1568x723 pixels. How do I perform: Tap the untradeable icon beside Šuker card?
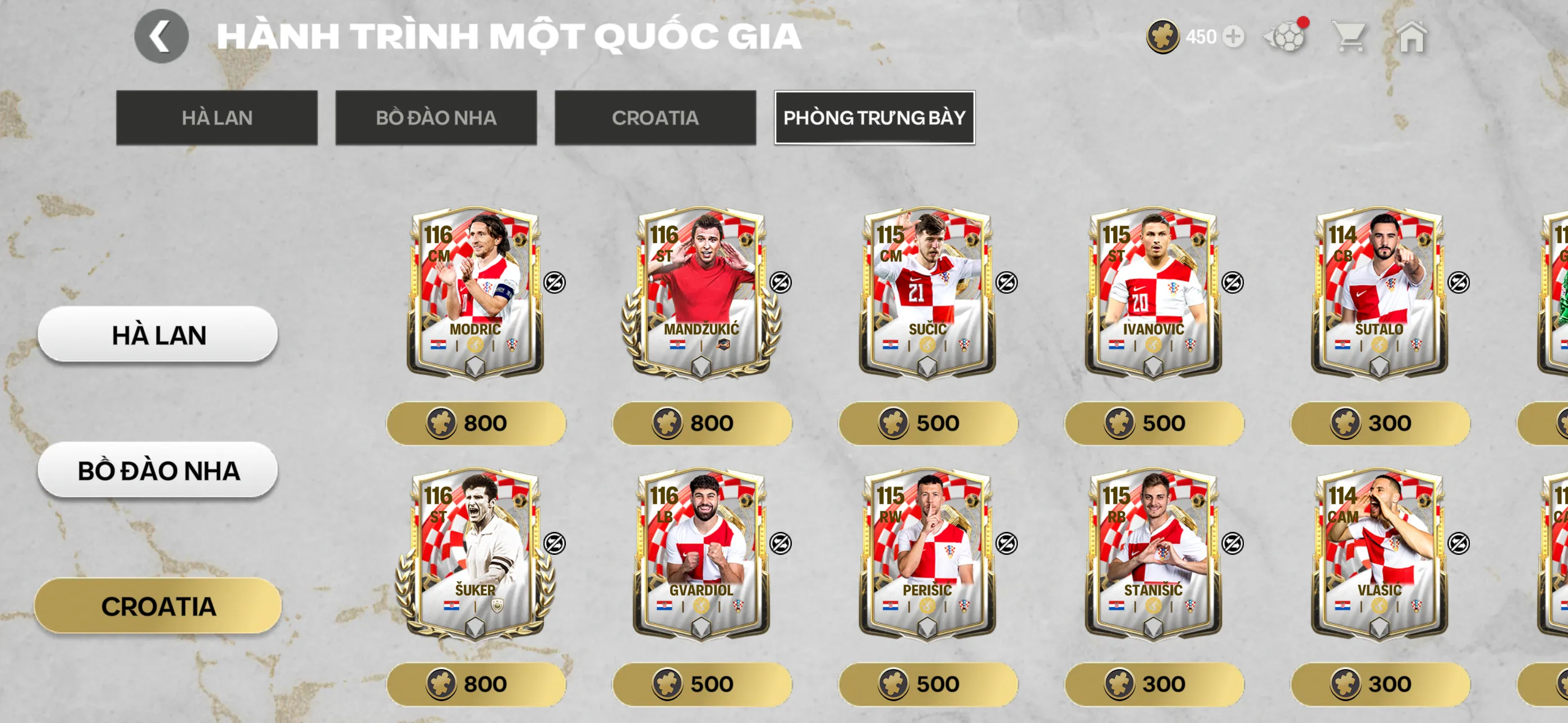click(x=555, y=544)
